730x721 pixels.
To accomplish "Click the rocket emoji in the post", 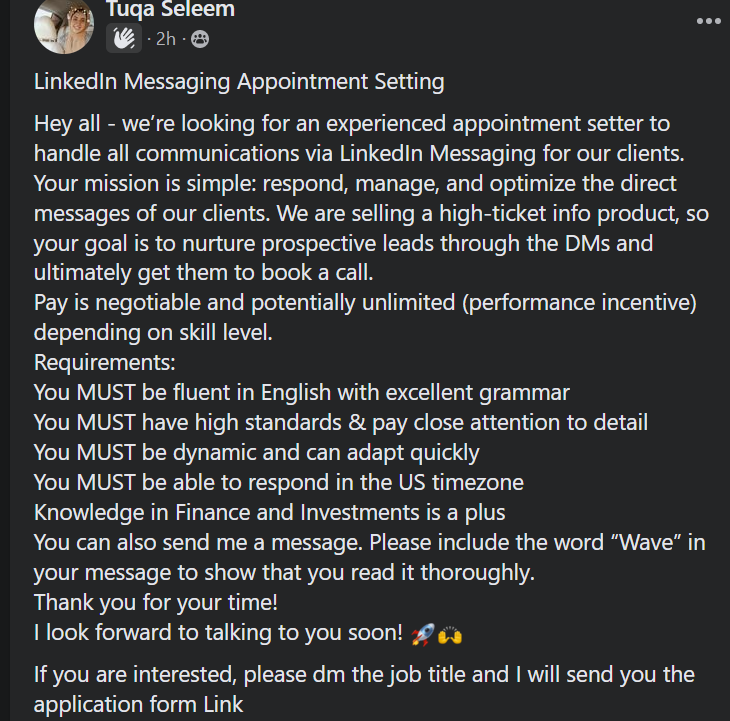I will point(422,634).
